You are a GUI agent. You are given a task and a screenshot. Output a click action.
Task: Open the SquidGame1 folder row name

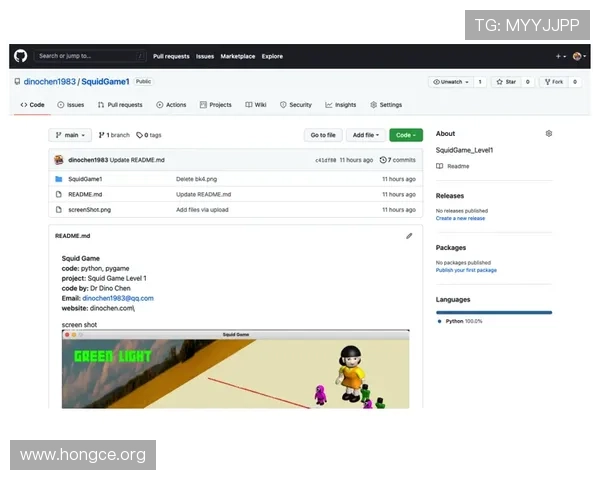pyautogui.click(x=85, y=179)
